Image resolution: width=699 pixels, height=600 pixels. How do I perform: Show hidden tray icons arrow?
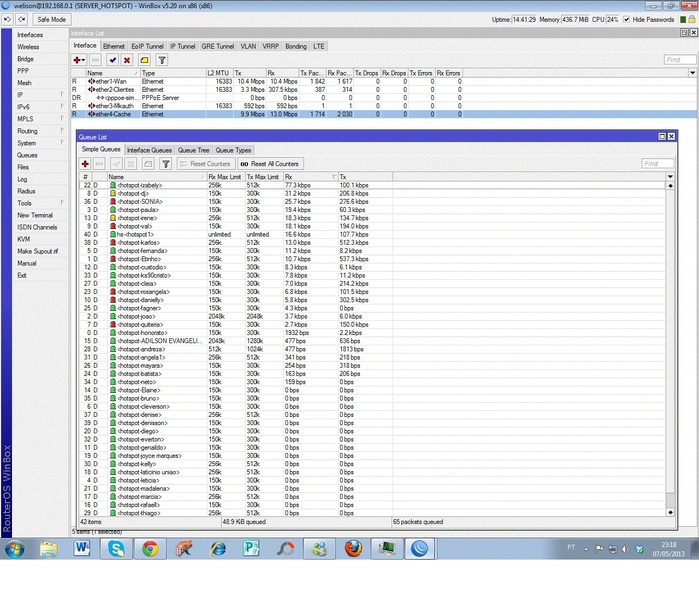[x=586, y=549]
